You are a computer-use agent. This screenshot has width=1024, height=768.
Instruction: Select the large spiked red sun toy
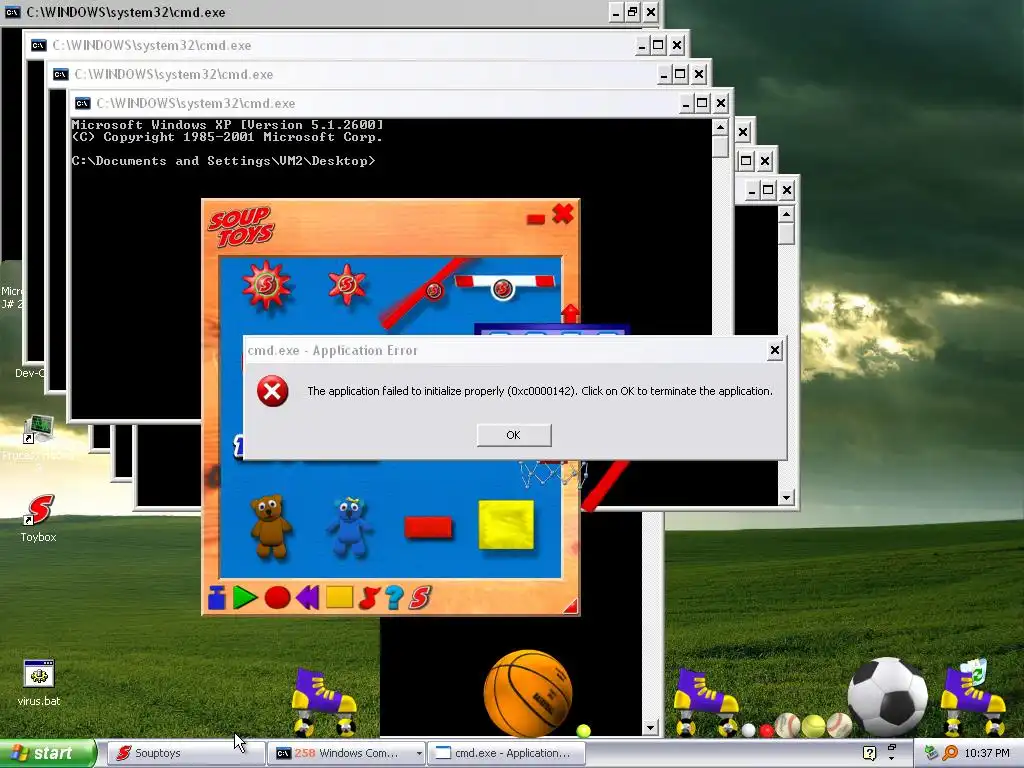[x=266, y=284]
